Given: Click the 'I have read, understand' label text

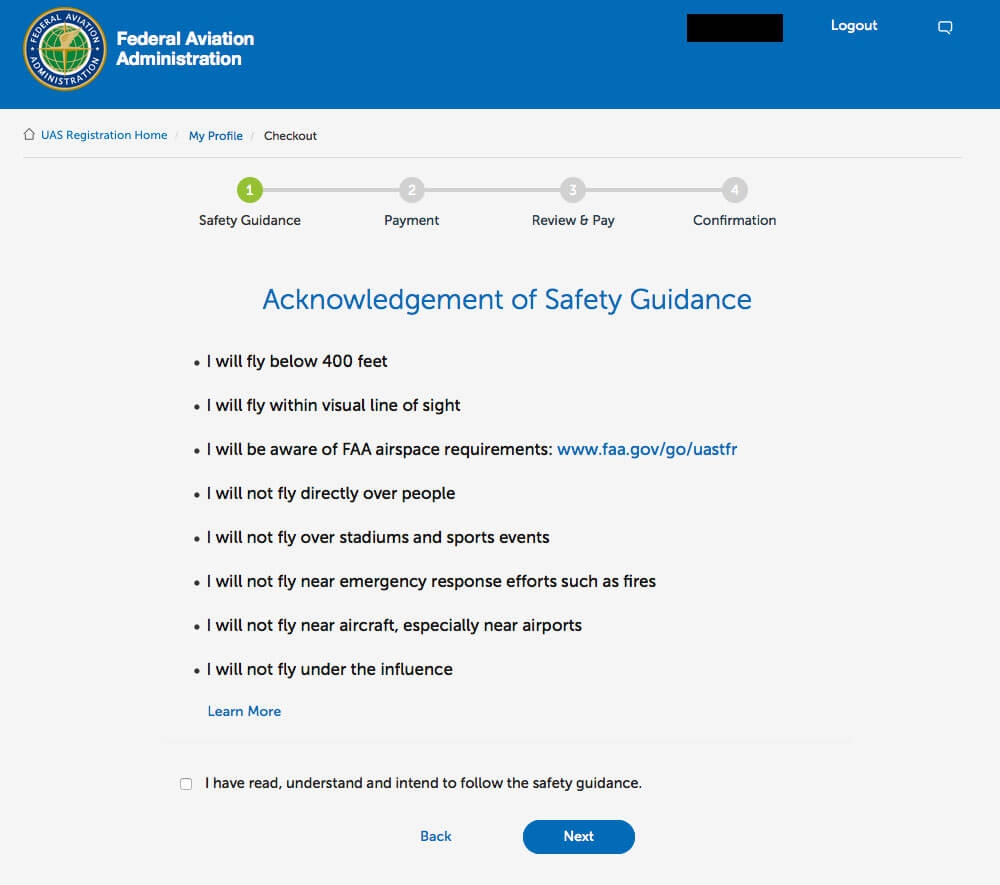Looking at the screenshot, I should [x=423, y=783].
